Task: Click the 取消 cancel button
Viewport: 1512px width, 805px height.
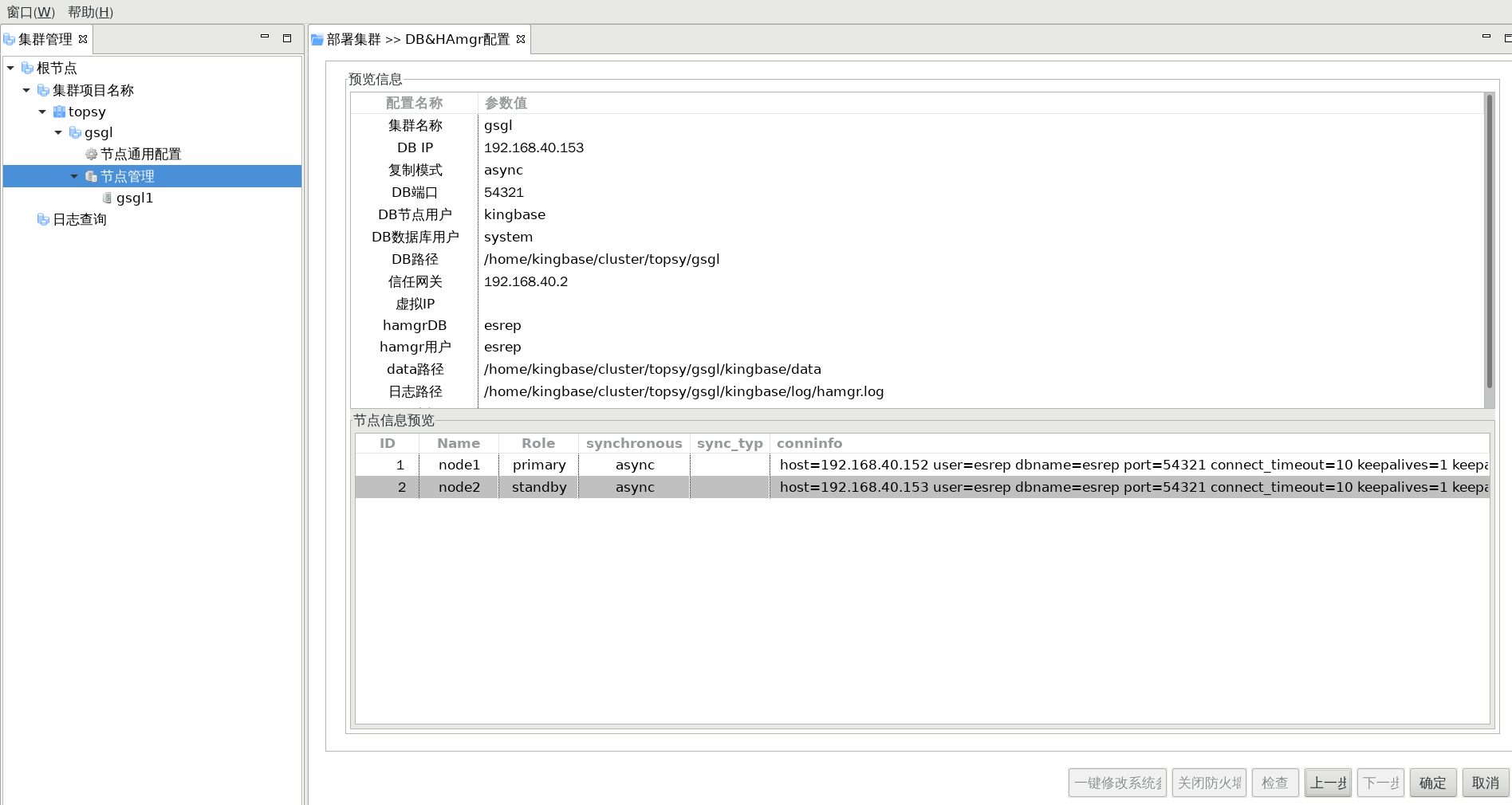Action: [1485, 783]
